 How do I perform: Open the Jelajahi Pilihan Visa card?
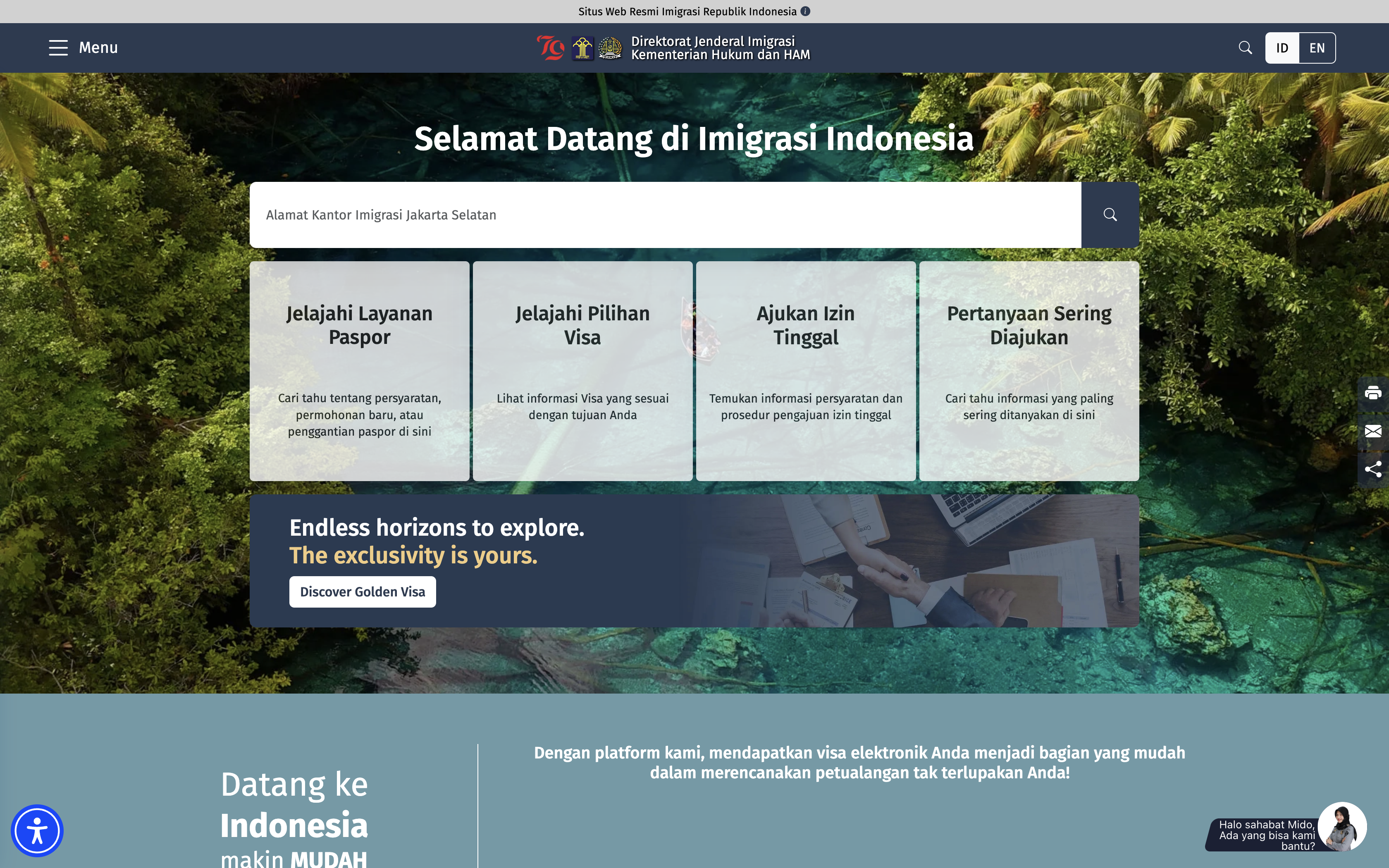(582, 372)
